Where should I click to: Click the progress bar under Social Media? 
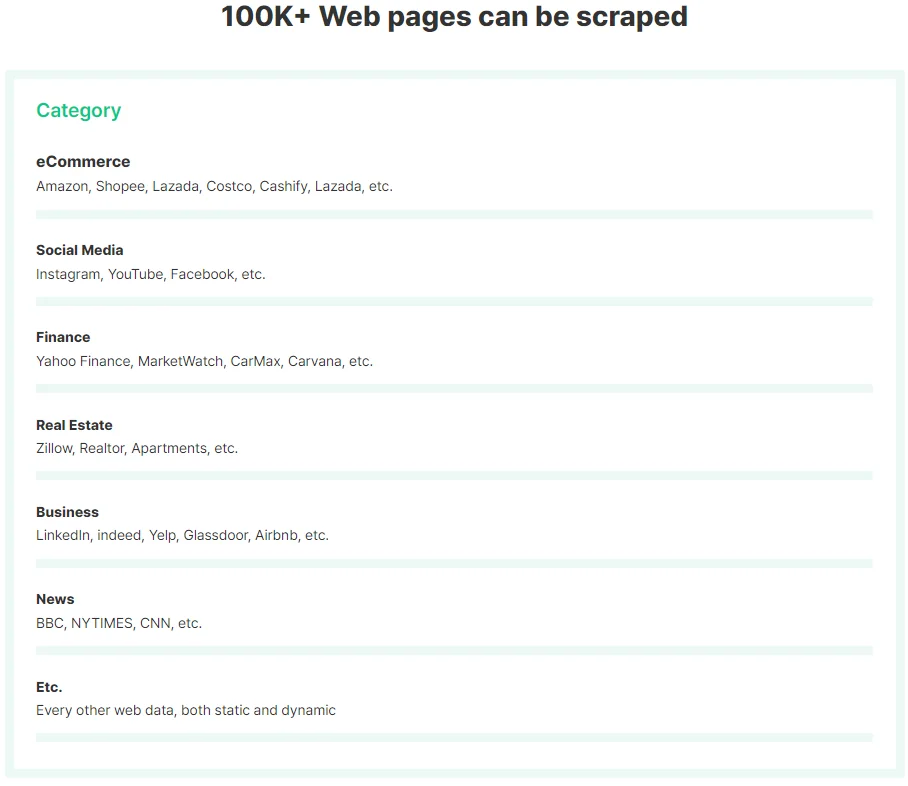pyautogui.click(x=454, y=301)
